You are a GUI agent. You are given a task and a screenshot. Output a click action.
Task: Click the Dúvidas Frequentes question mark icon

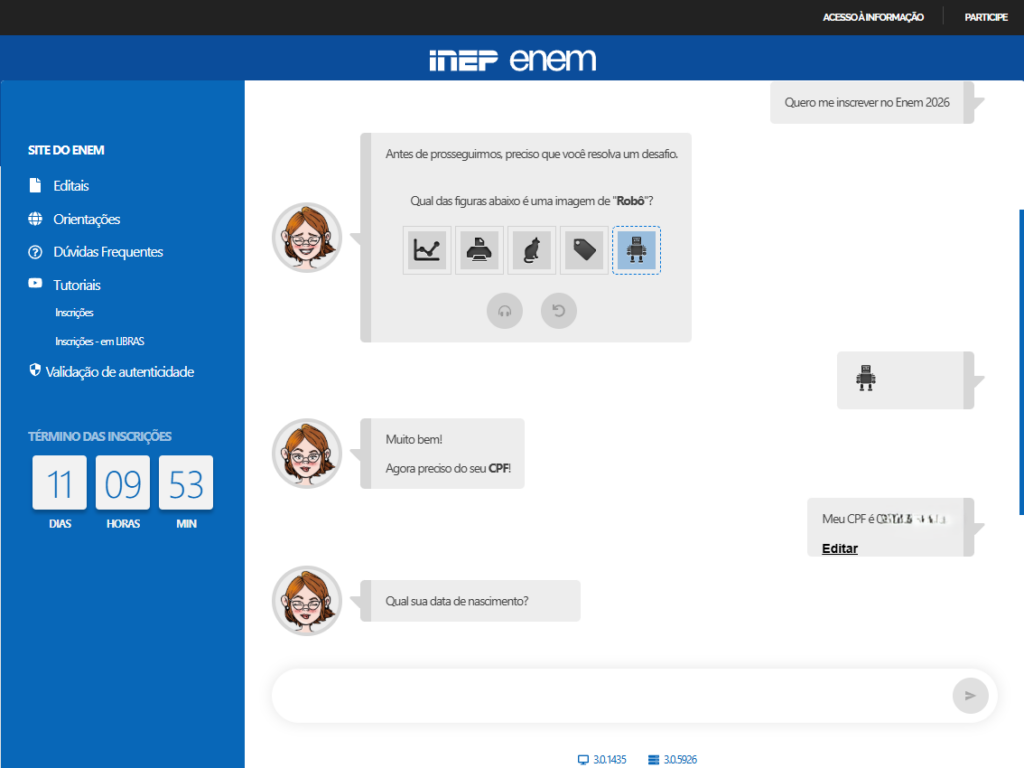coord(35,252)
